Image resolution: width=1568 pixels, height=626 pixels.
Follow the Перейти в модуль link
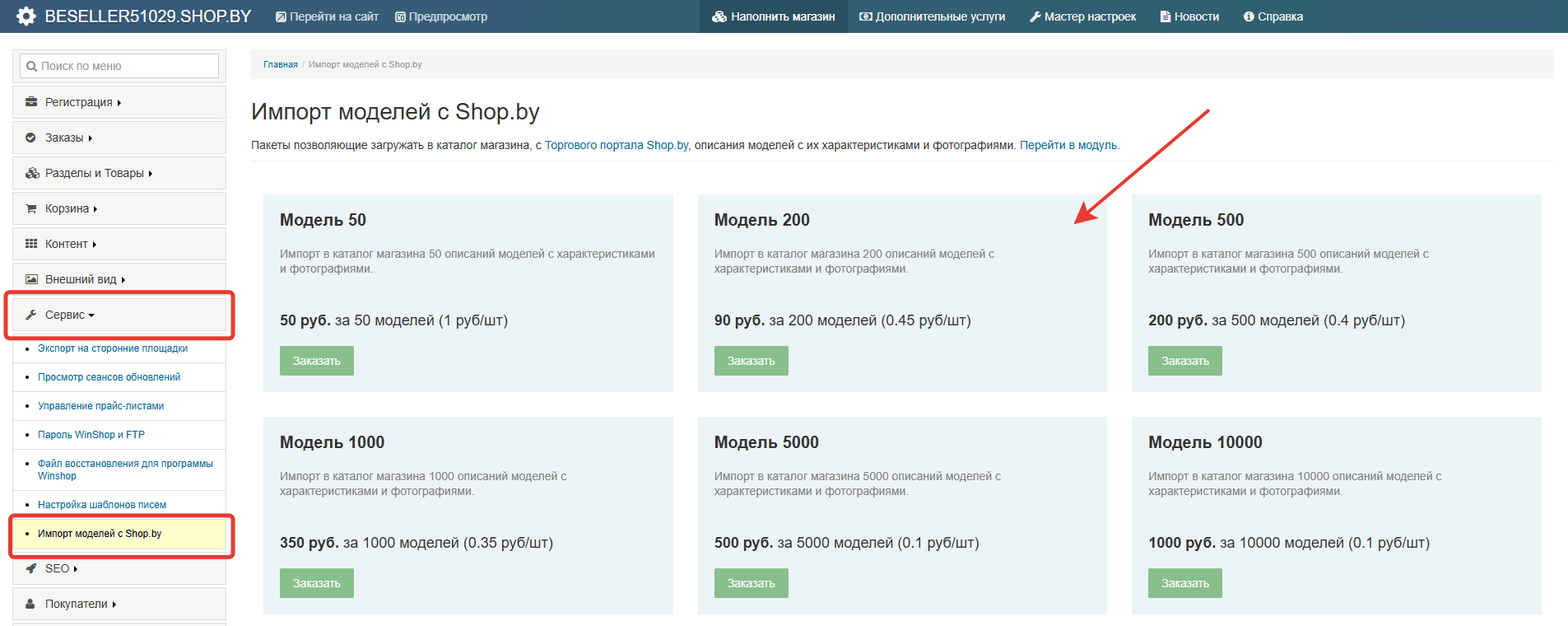click(x=1068, y=145)
